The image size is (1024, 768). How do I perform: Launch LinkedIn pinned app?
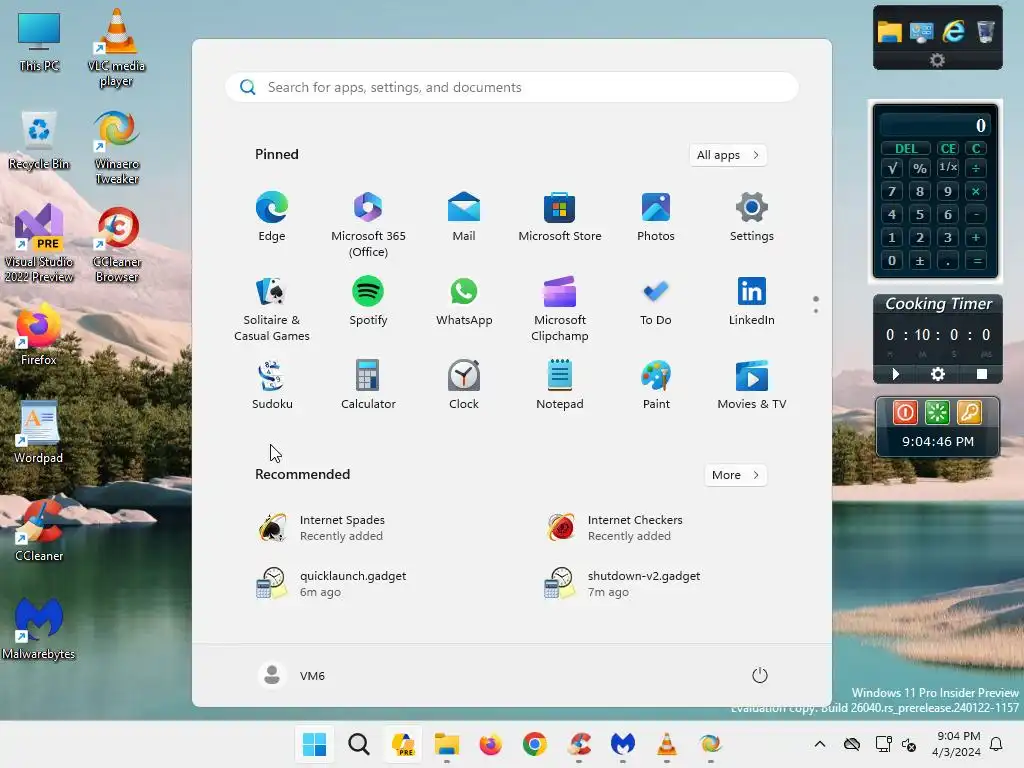coord(752,301)
